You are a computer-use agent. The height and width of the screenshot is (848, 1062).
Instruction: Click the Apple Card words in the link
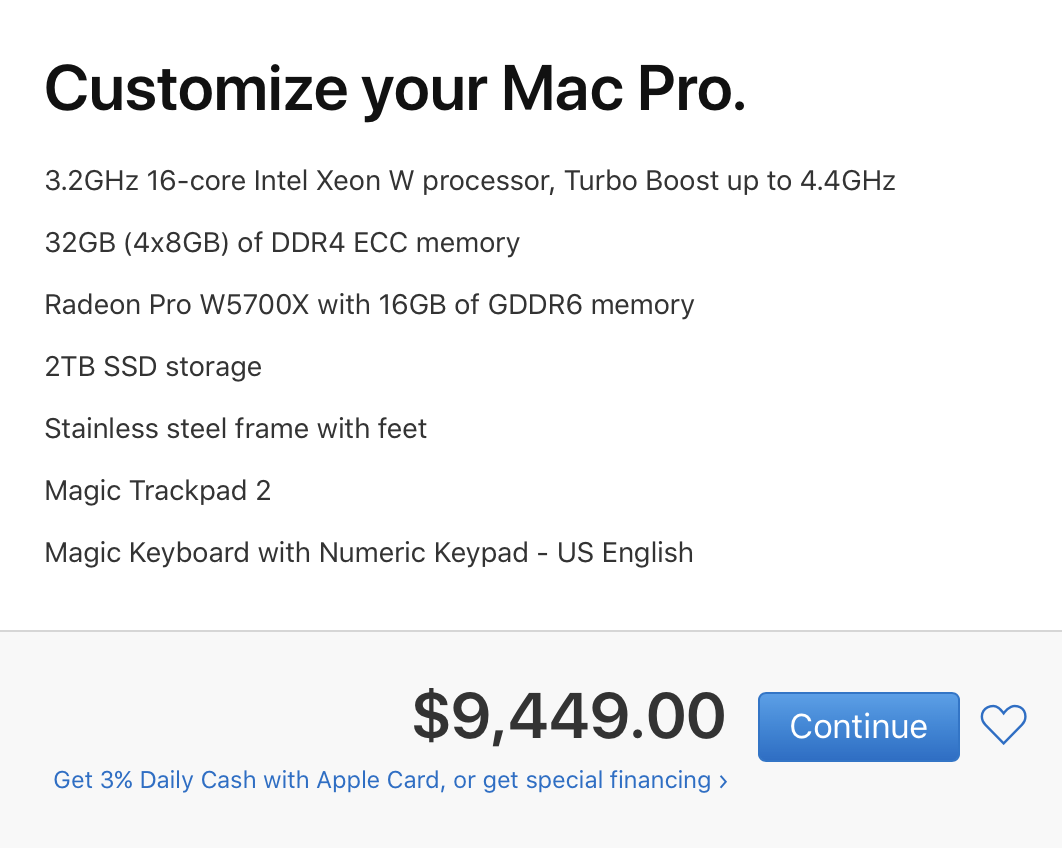click(x=380, y=780)
